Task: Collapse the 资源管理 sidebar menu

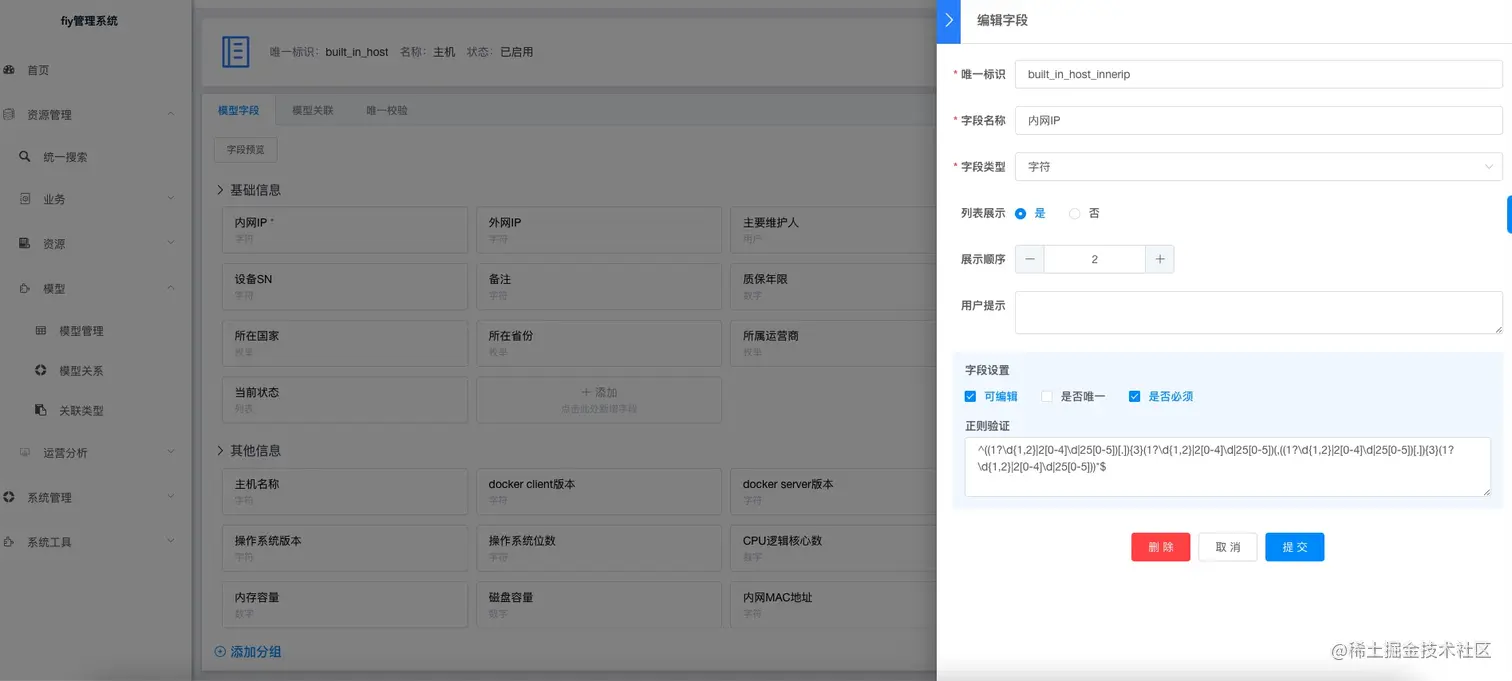Action: click(171, 114)
